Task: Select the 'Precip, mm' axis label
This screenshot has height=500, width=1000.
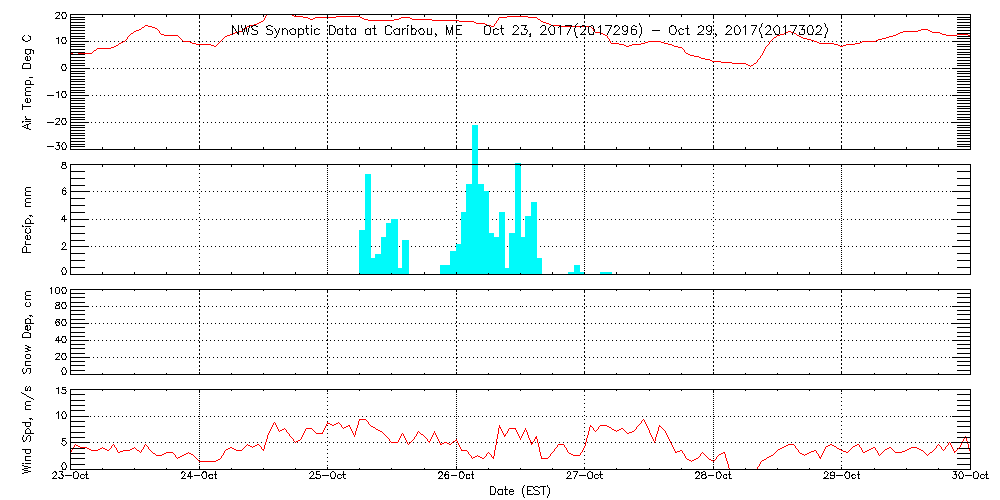Action: click(x=28, y=218)
